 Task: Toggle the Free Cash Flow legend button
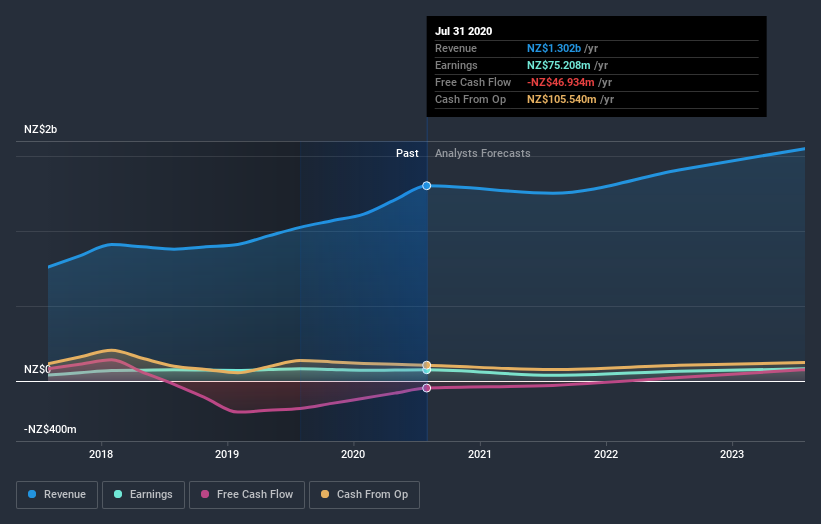pos(247,495)
